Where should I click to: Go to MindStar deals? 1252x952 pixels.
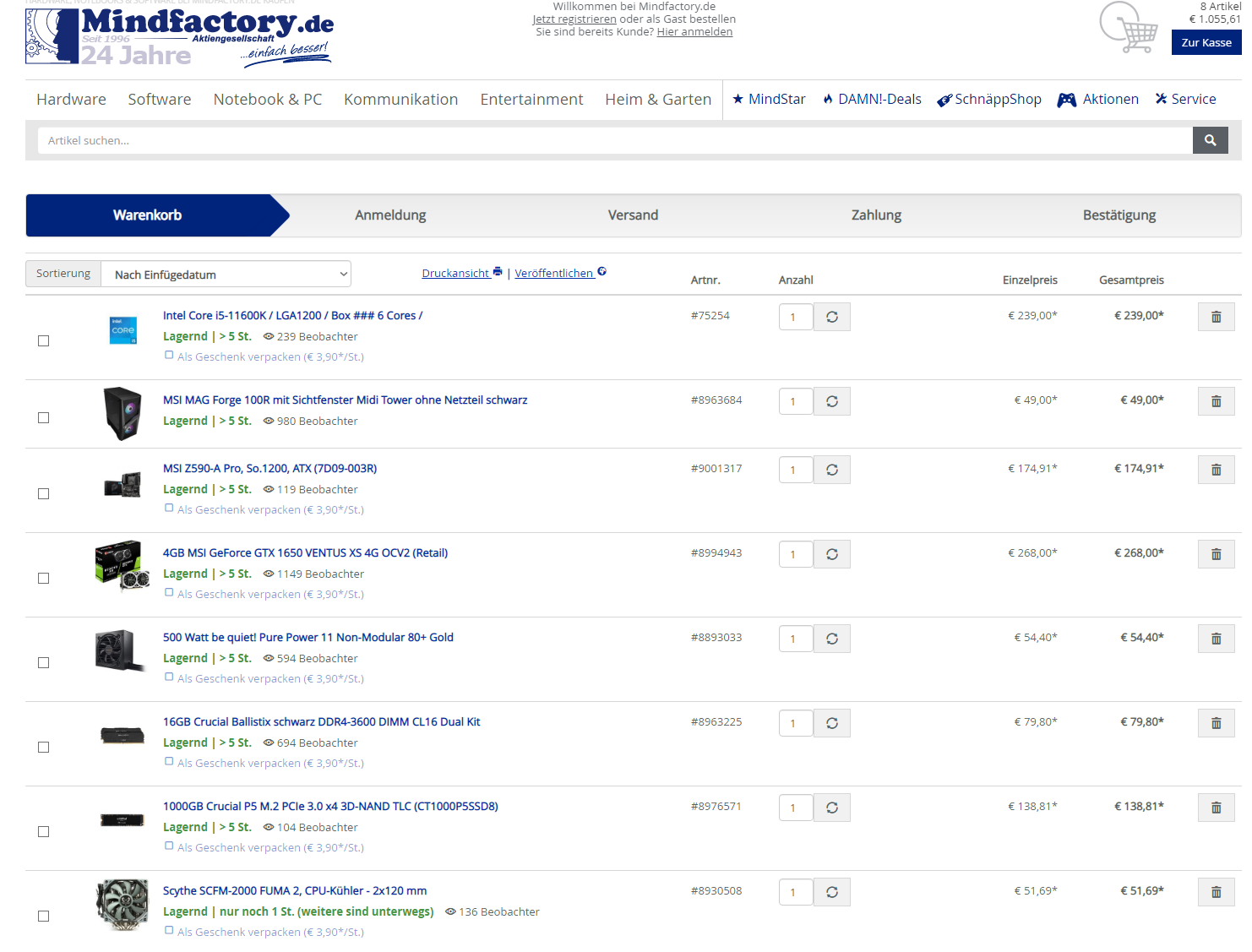click(769, 99)
